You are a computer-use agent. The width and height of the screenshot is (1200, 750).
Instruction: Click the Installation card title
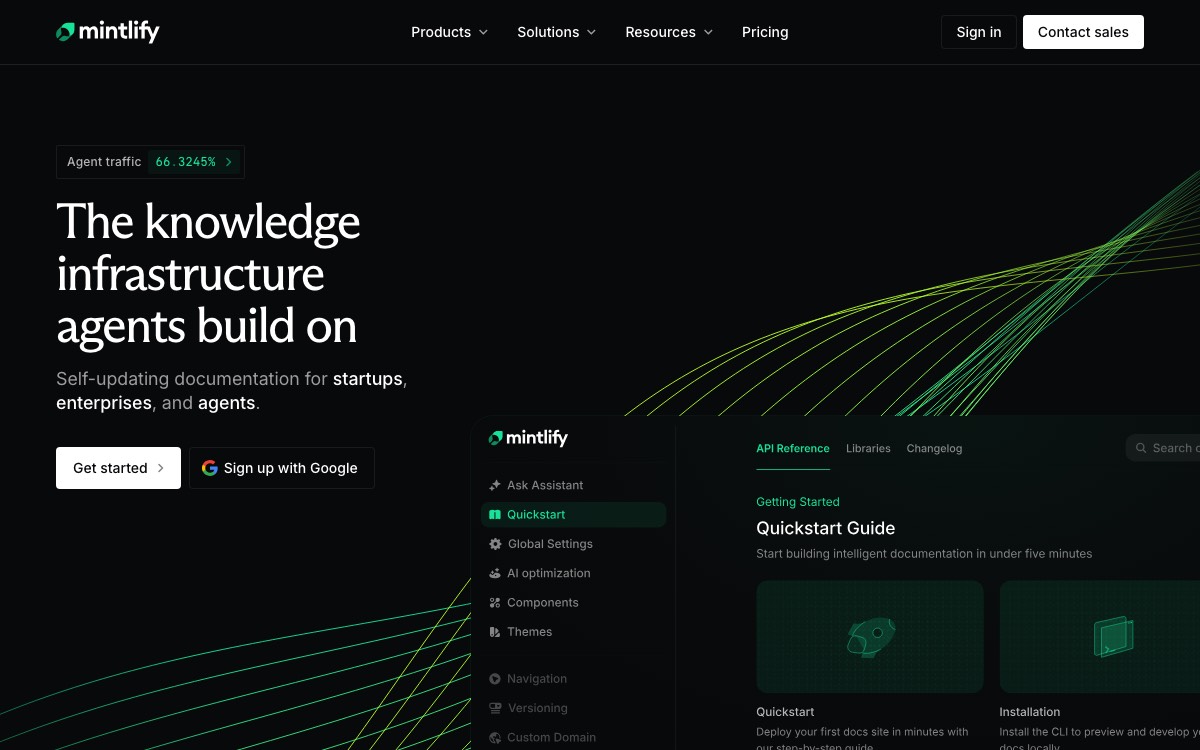coord(1030,712)
